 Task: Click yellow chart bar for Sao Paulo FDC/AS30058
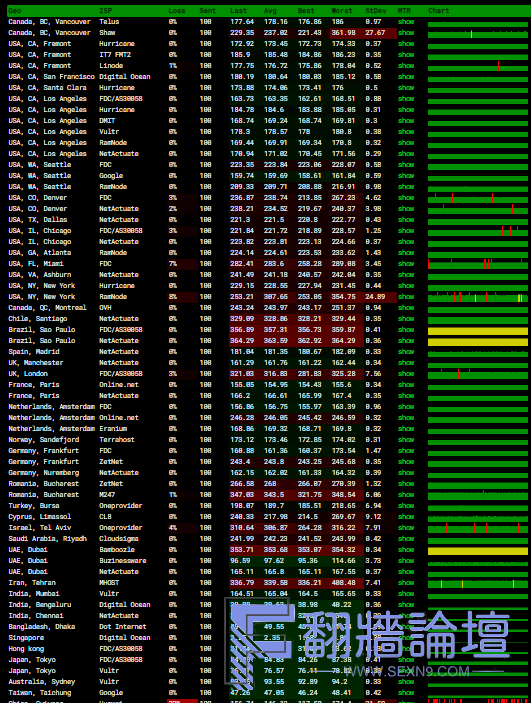pyautogui.click(x=478, y=331)
